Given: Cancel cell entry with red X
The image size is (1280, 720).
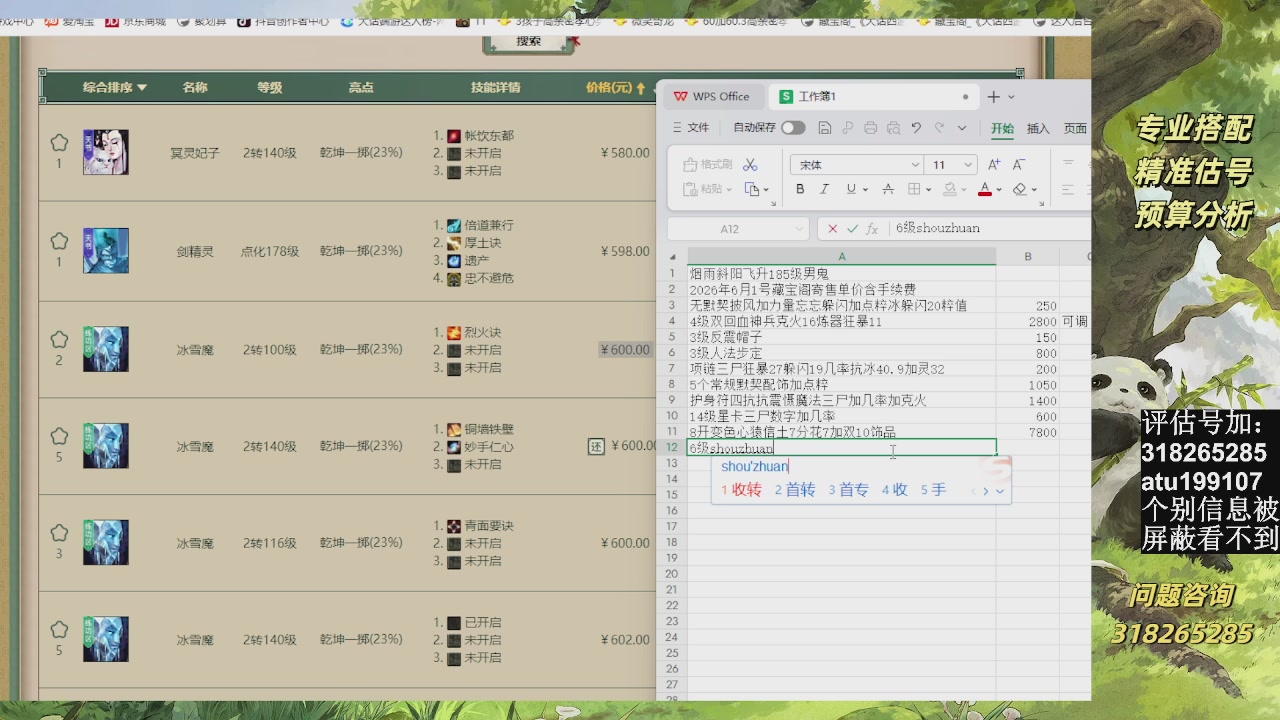Looking at the screenshot, I should [832, 229].
